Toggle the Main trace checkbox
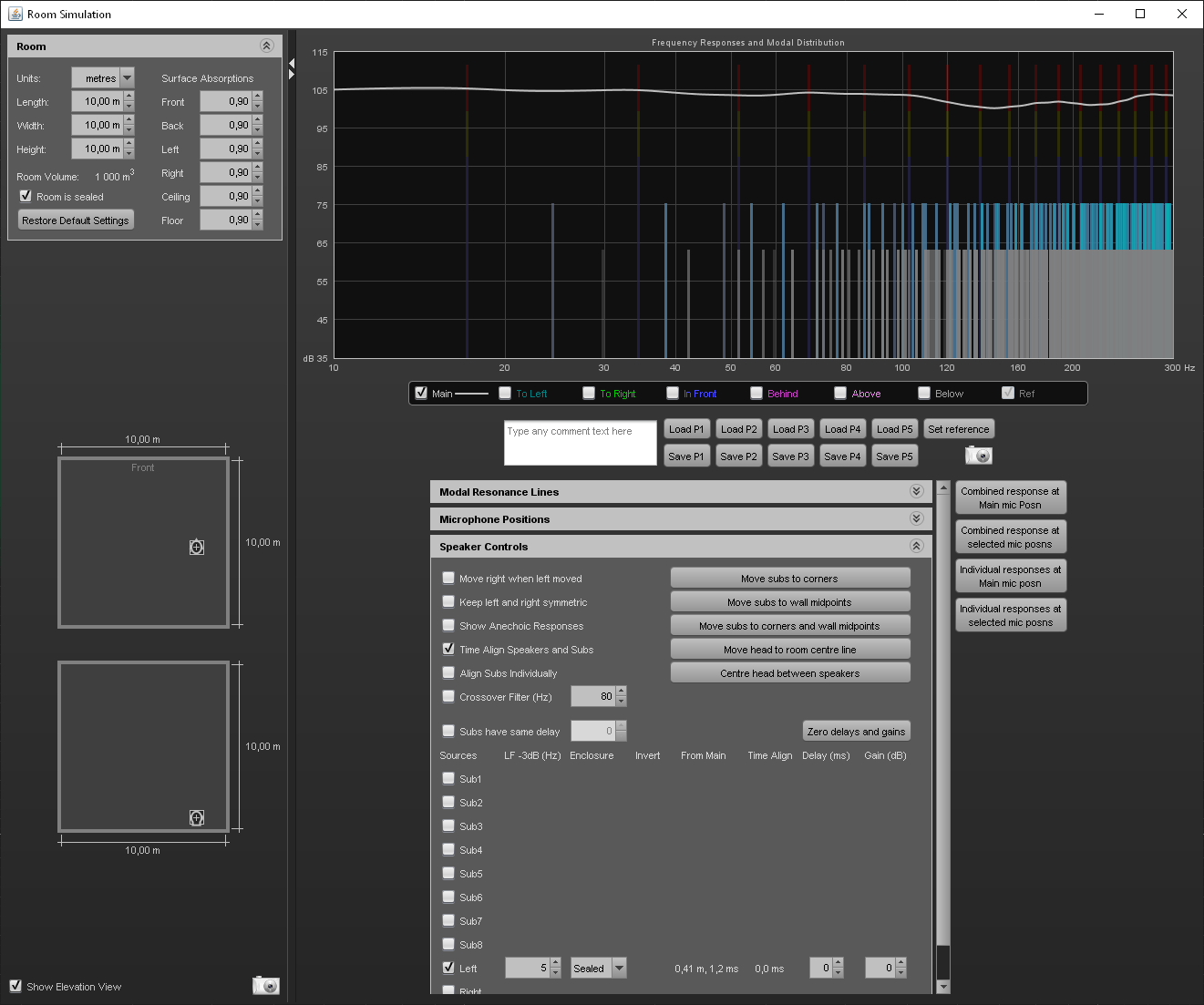 pos(421,393)
